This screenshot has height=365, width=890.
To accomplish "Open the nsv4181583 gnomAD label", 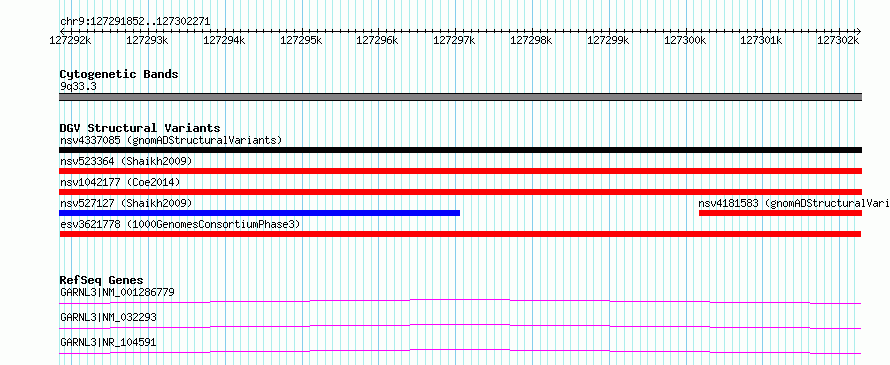I will [794, 203].
